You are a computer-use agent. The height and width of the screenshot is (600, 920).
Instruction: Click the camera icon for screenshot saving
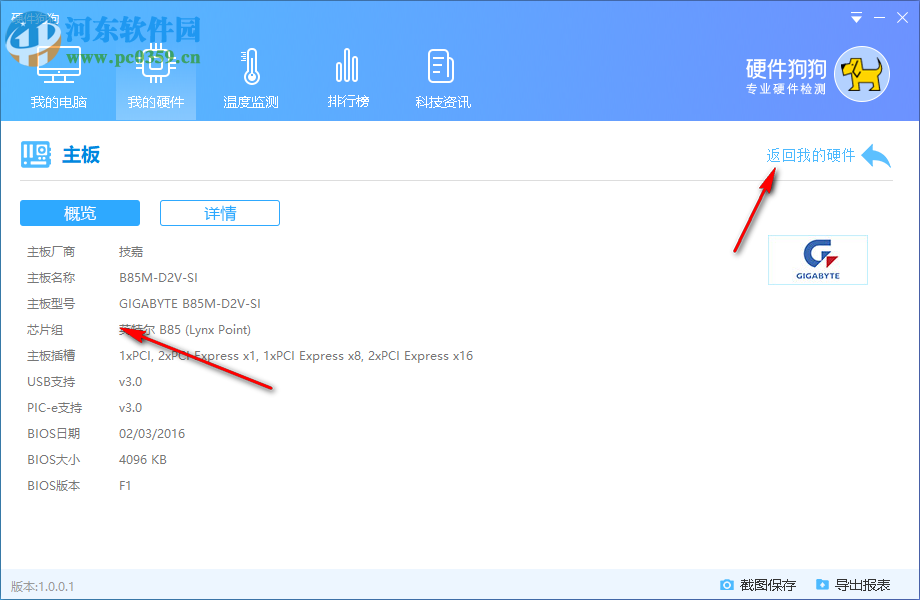click(x=728, y=585)
